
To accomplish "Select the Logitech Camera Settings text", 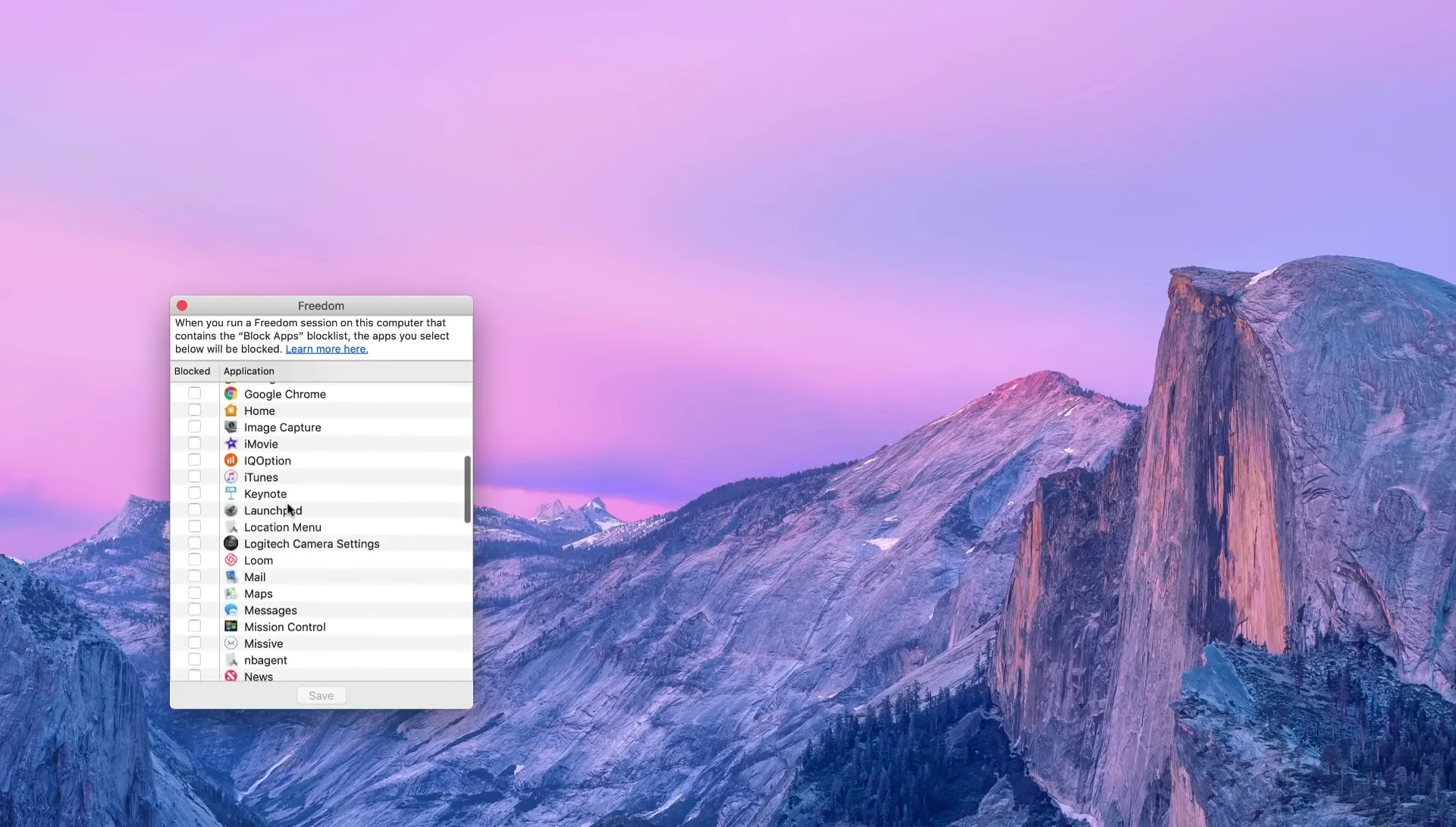I will [x=312, y=544].
